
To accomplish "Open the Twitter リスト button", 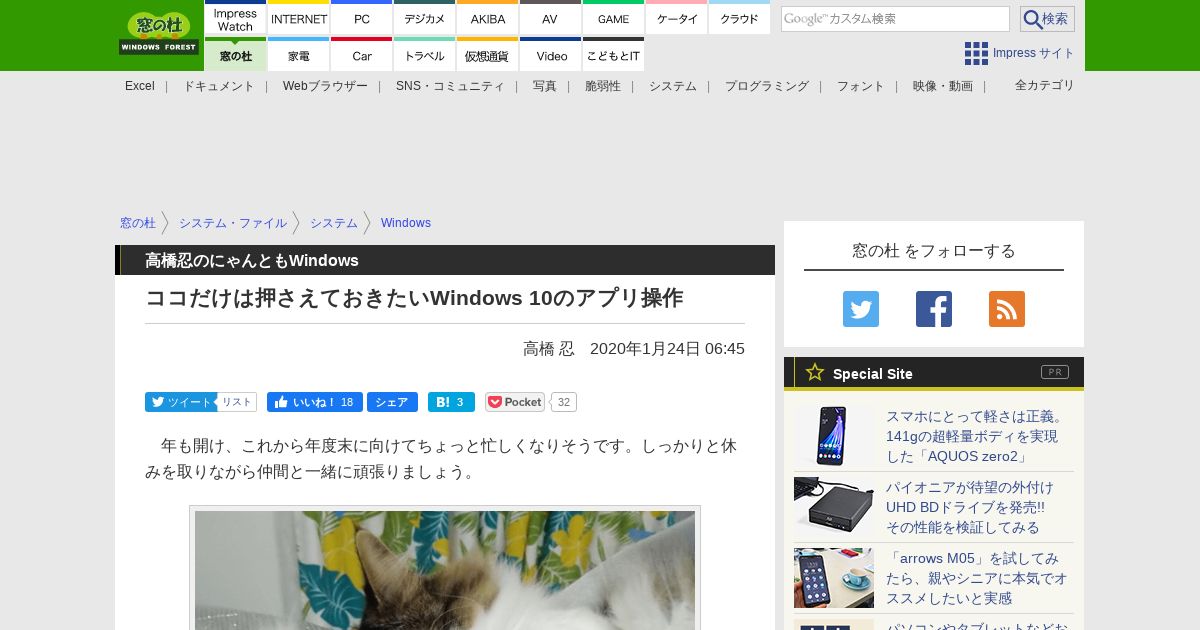I will point(237,402).
